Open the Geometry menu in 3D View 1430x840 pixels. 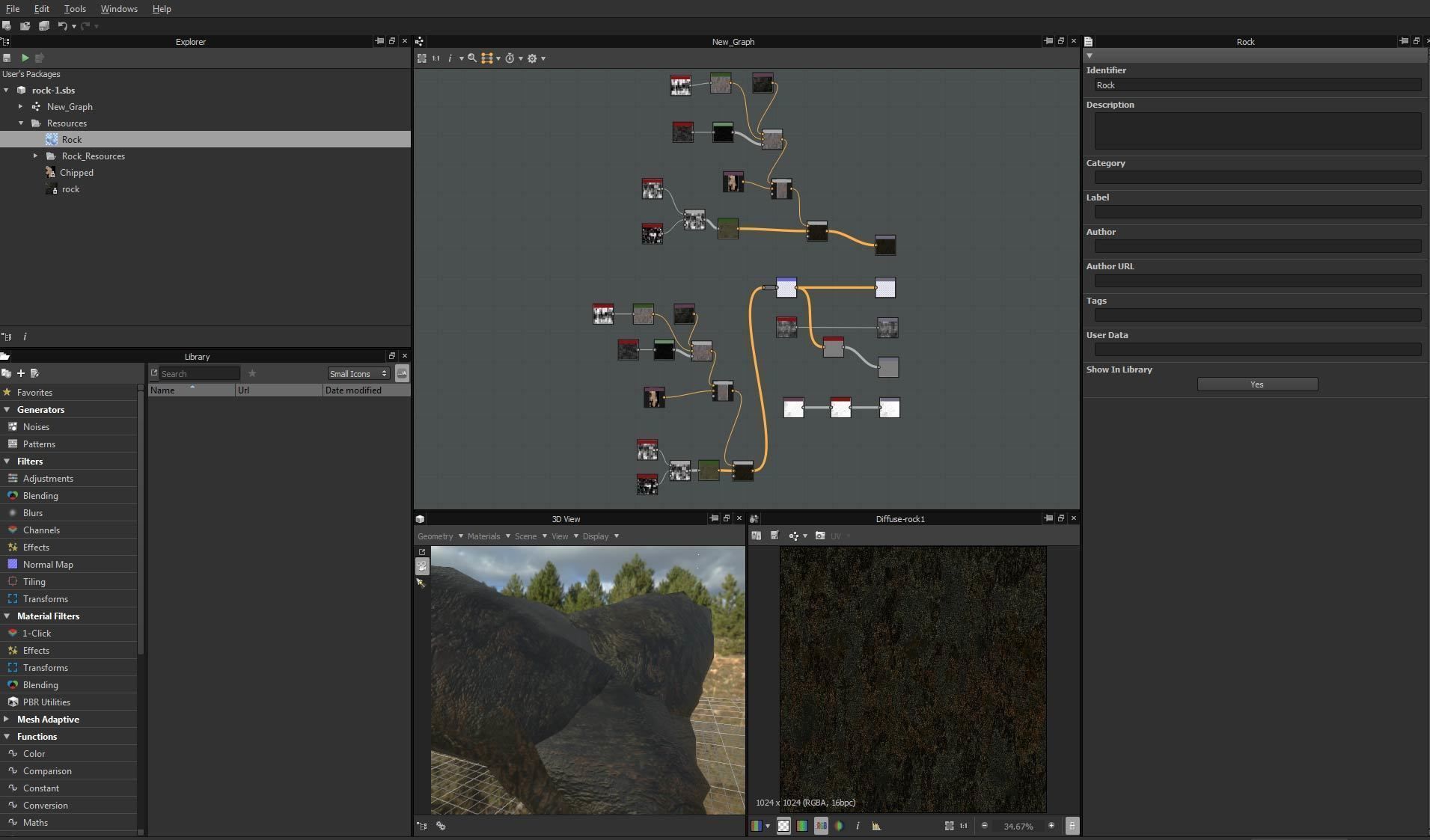click(440, 536)
